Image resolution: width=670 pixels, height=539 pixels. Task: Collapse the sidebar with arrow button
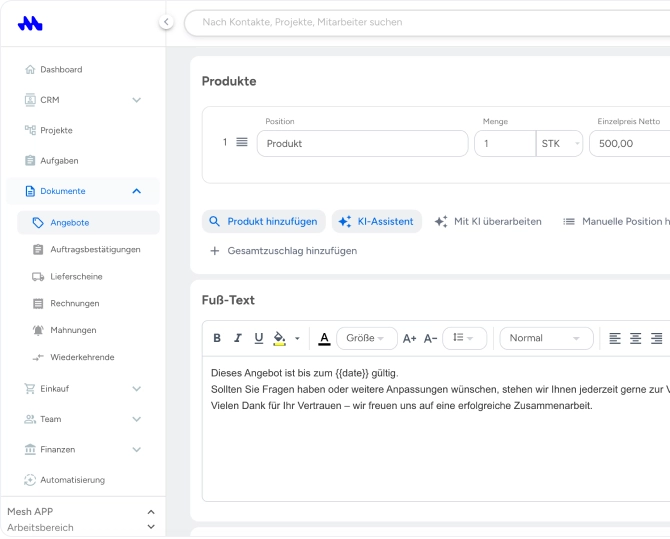pos(166,22)
